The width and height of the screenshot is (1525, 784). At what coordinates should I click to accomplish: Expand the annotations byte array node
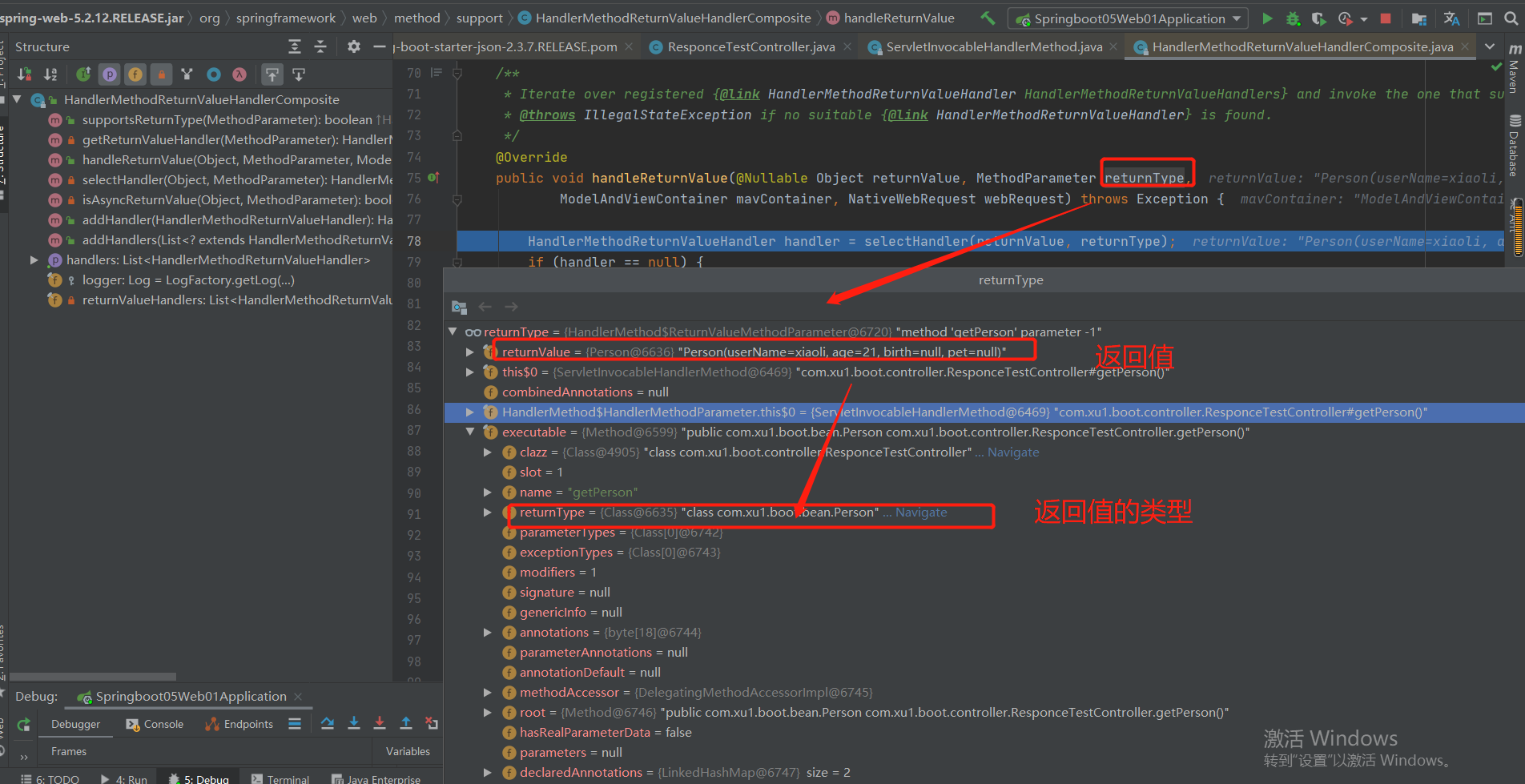tap(487, 632)
